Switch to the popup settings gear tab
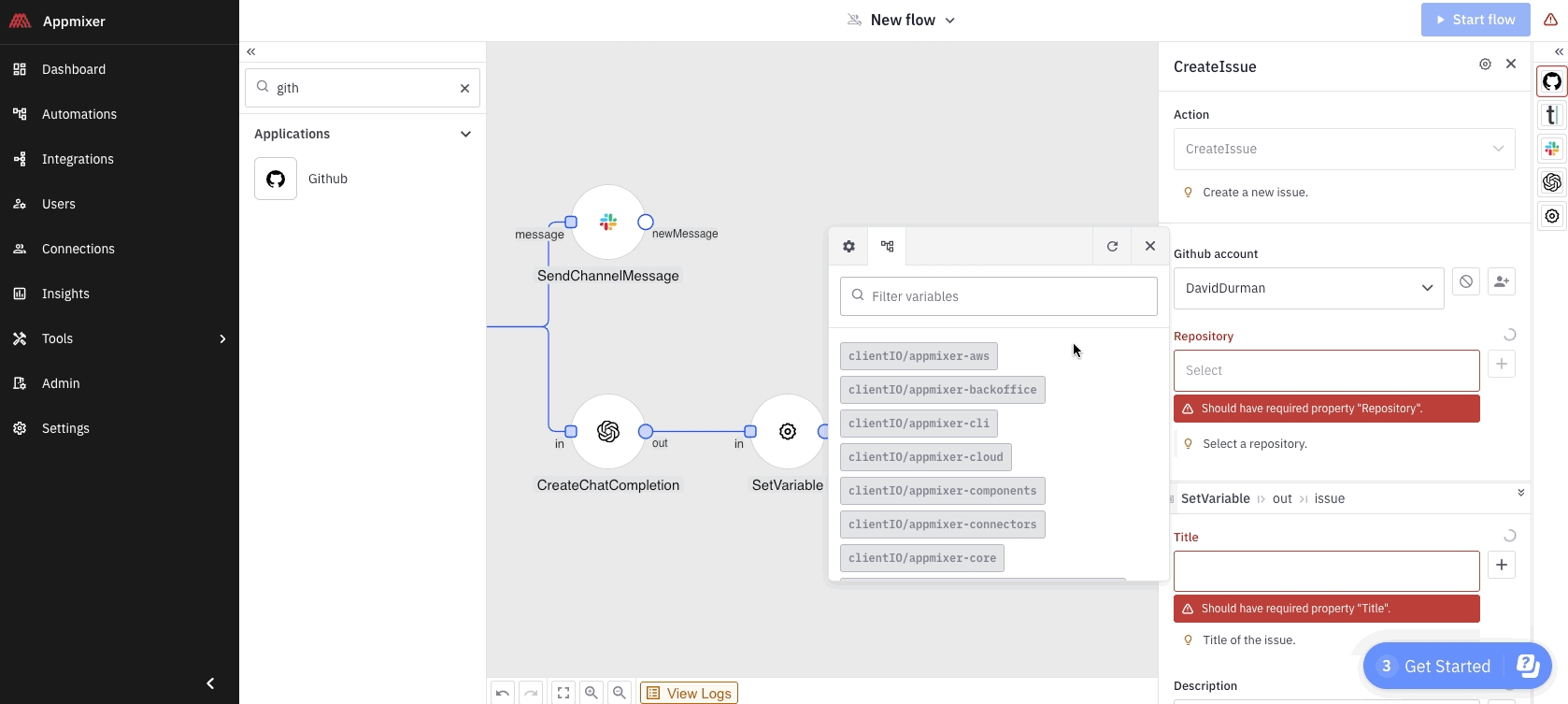The height and width of the screenshot is (704, 1568). coord(848,247)
